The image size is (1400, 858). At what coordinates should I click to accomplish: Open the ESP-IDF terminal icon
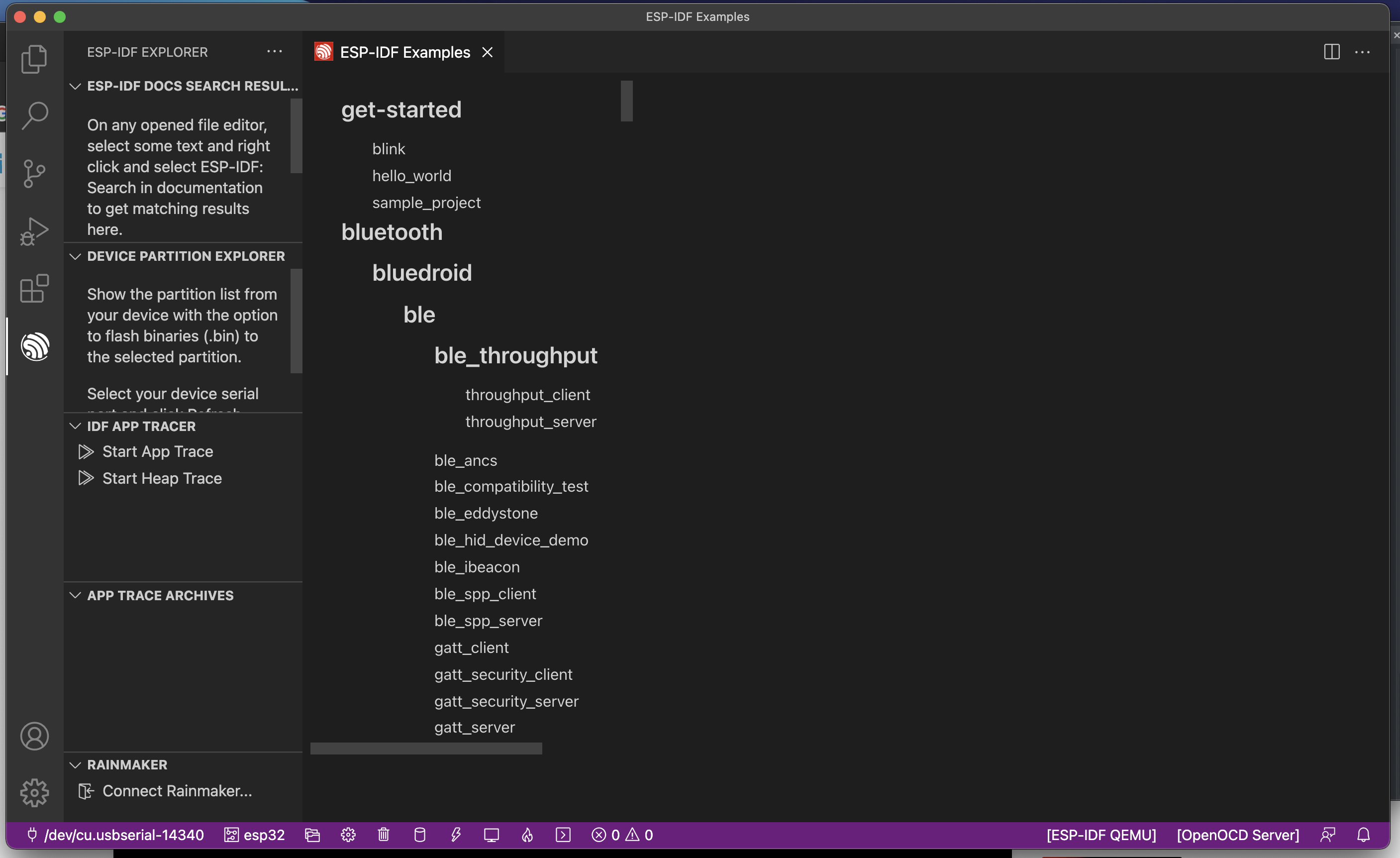coord(563,835)
